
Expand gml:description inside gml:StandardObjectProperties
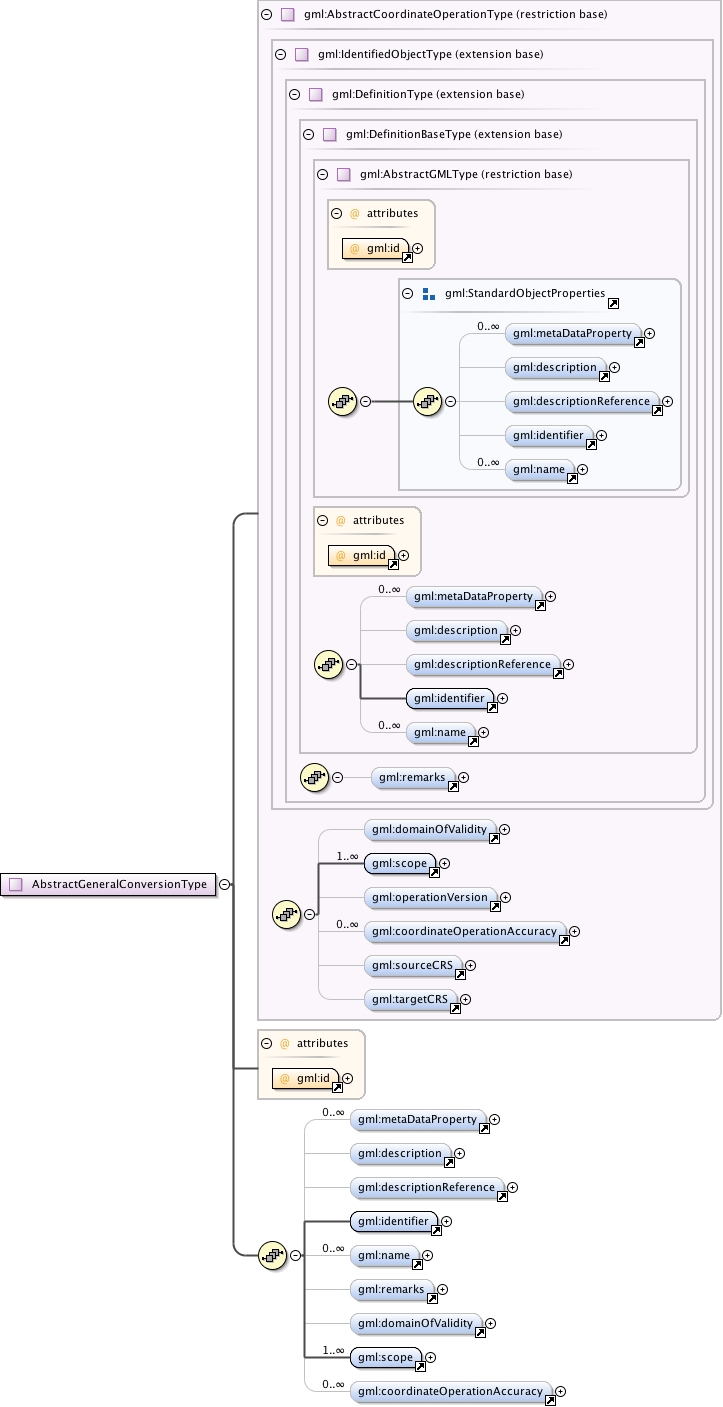point(614,367)
